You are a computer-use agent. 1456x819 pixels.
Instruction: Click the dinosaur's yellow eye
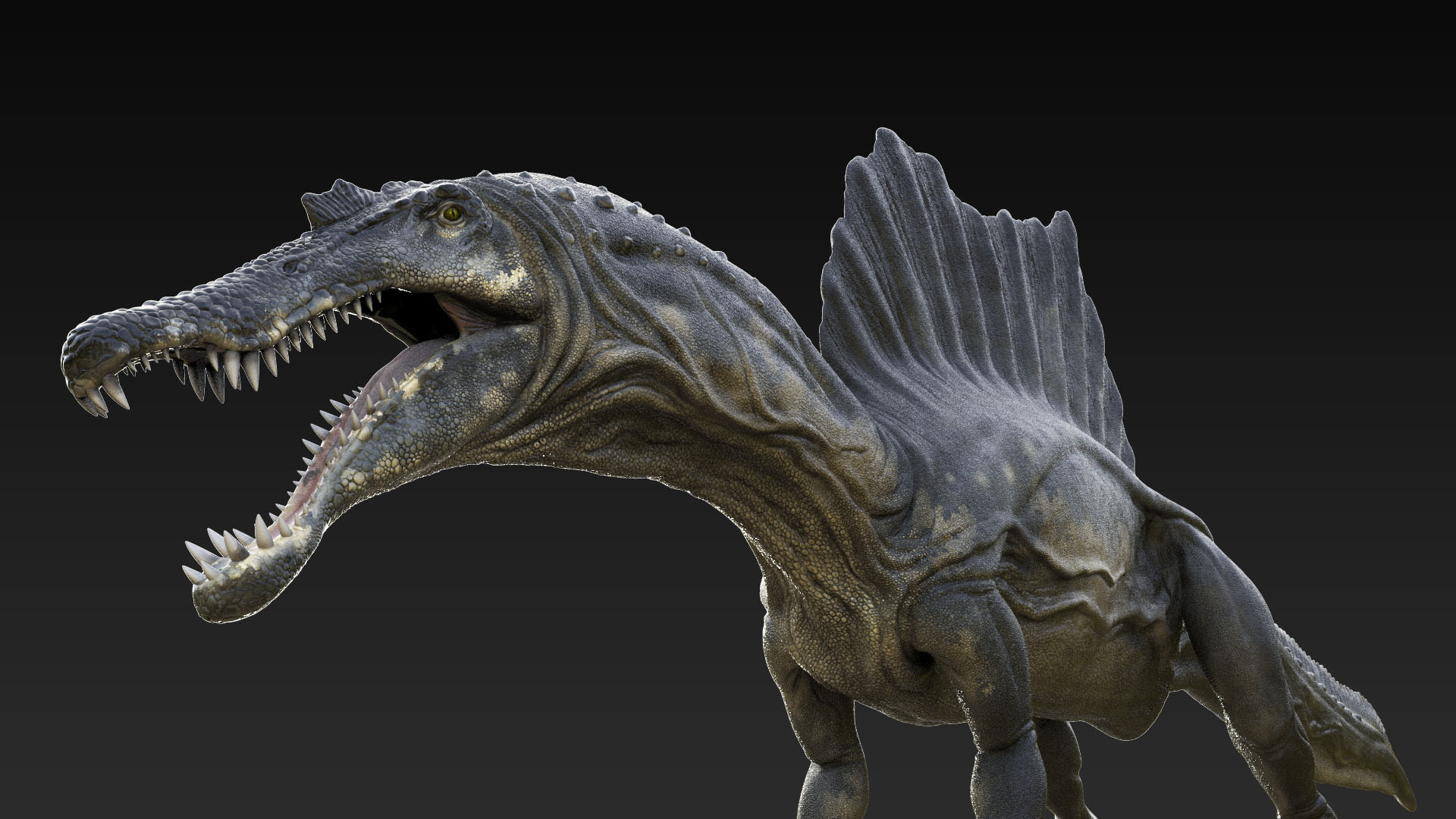(x=452, y=214)
